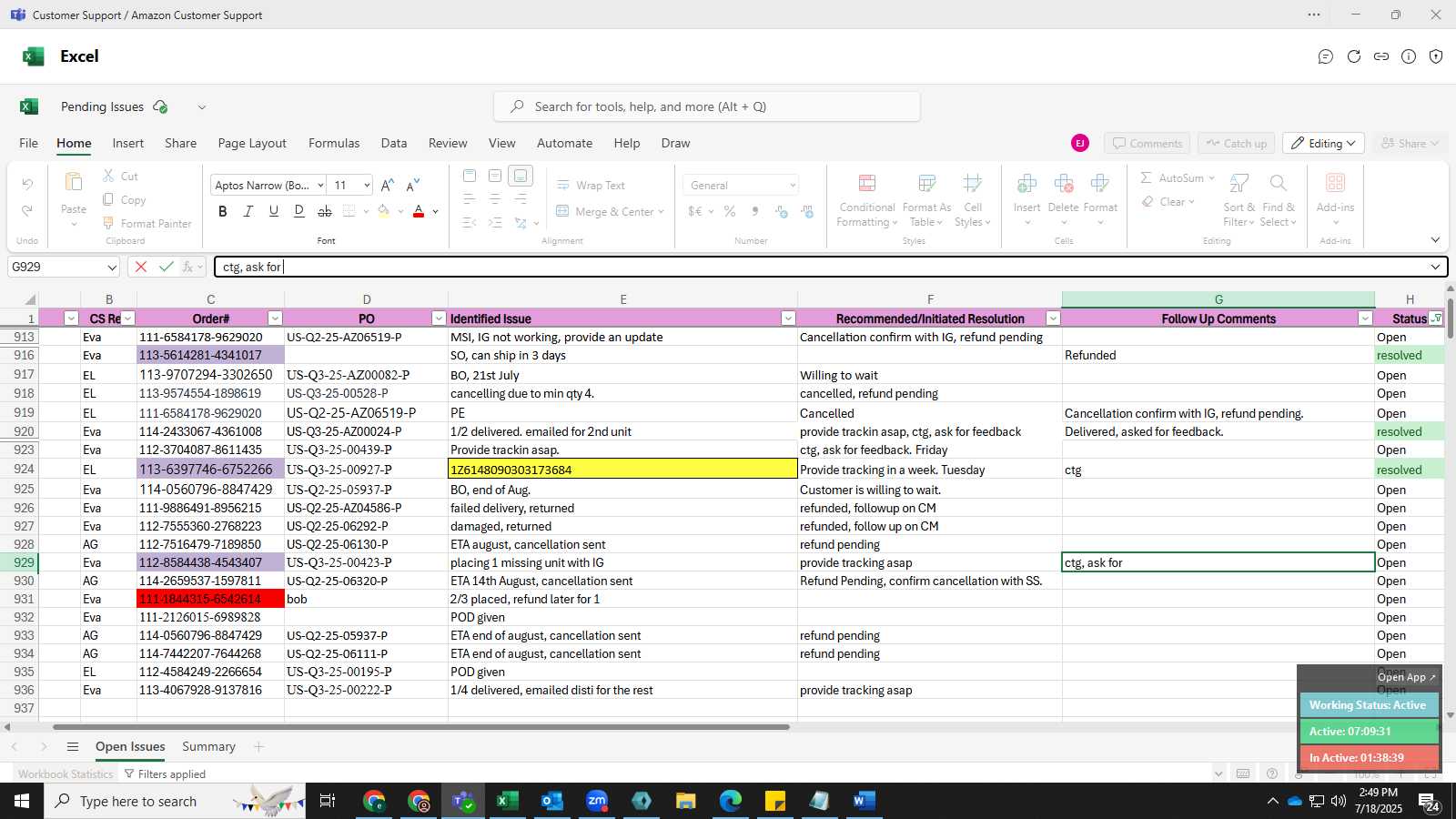Open the Editing mode dropdown
1456x819 pixels.
pos(1323,144)
